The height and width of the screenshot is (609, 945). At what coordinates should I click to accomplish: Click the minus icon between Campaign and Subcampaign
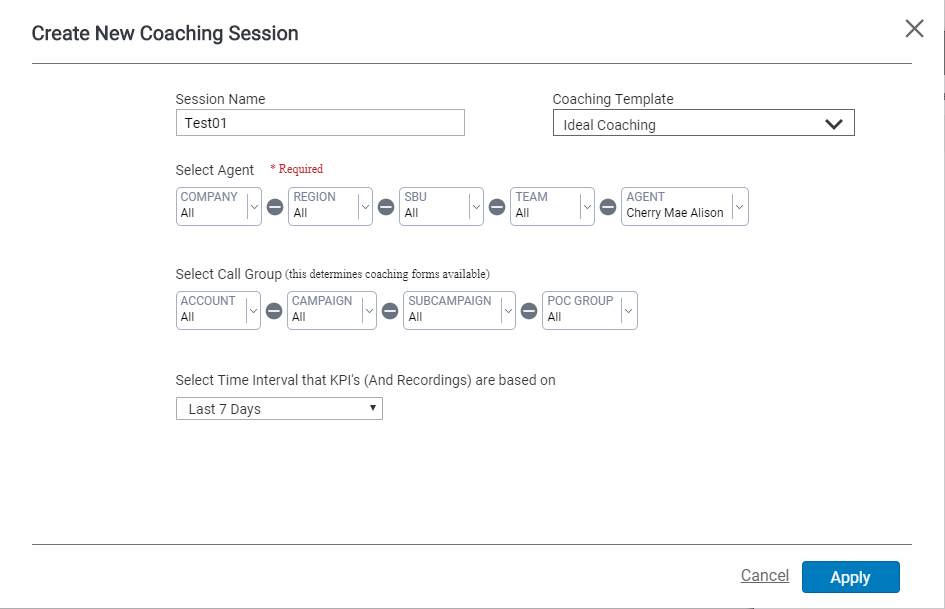coord(390,311)
